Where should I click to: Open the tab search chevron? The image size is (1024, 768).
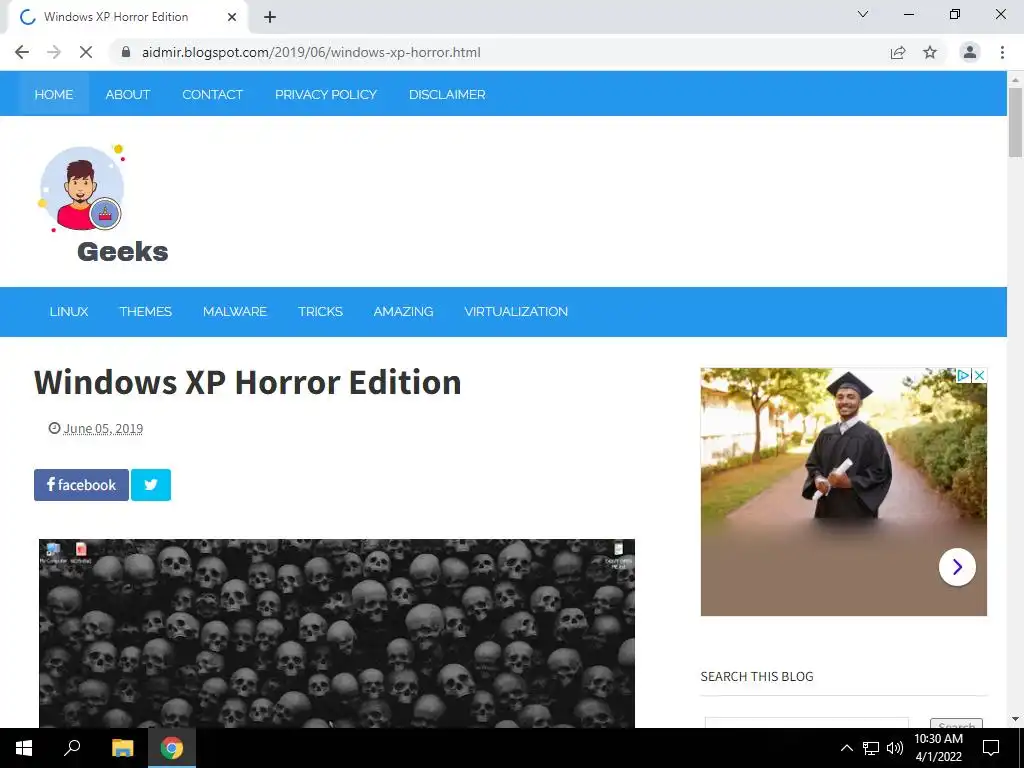(863, 14)
